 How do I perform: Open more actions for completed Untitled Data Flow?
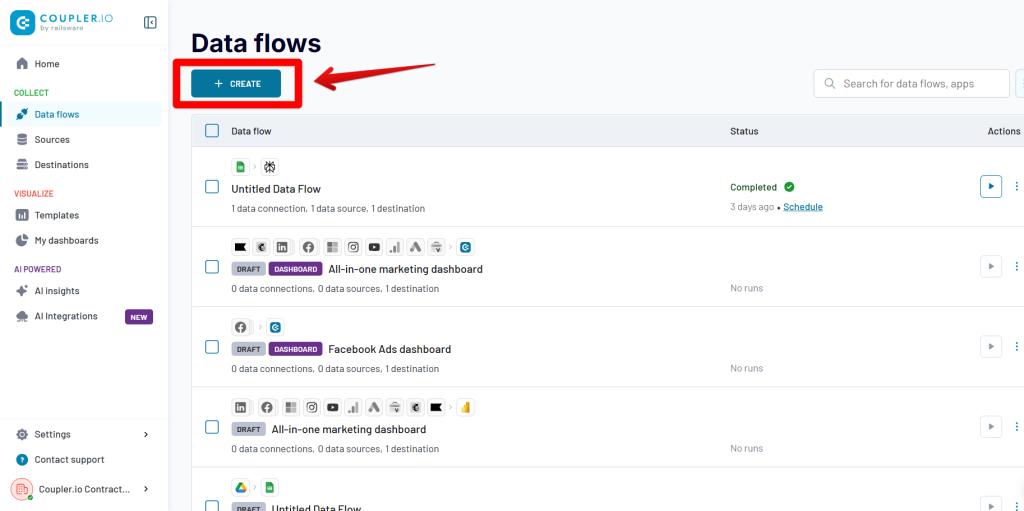[1016, 186]
